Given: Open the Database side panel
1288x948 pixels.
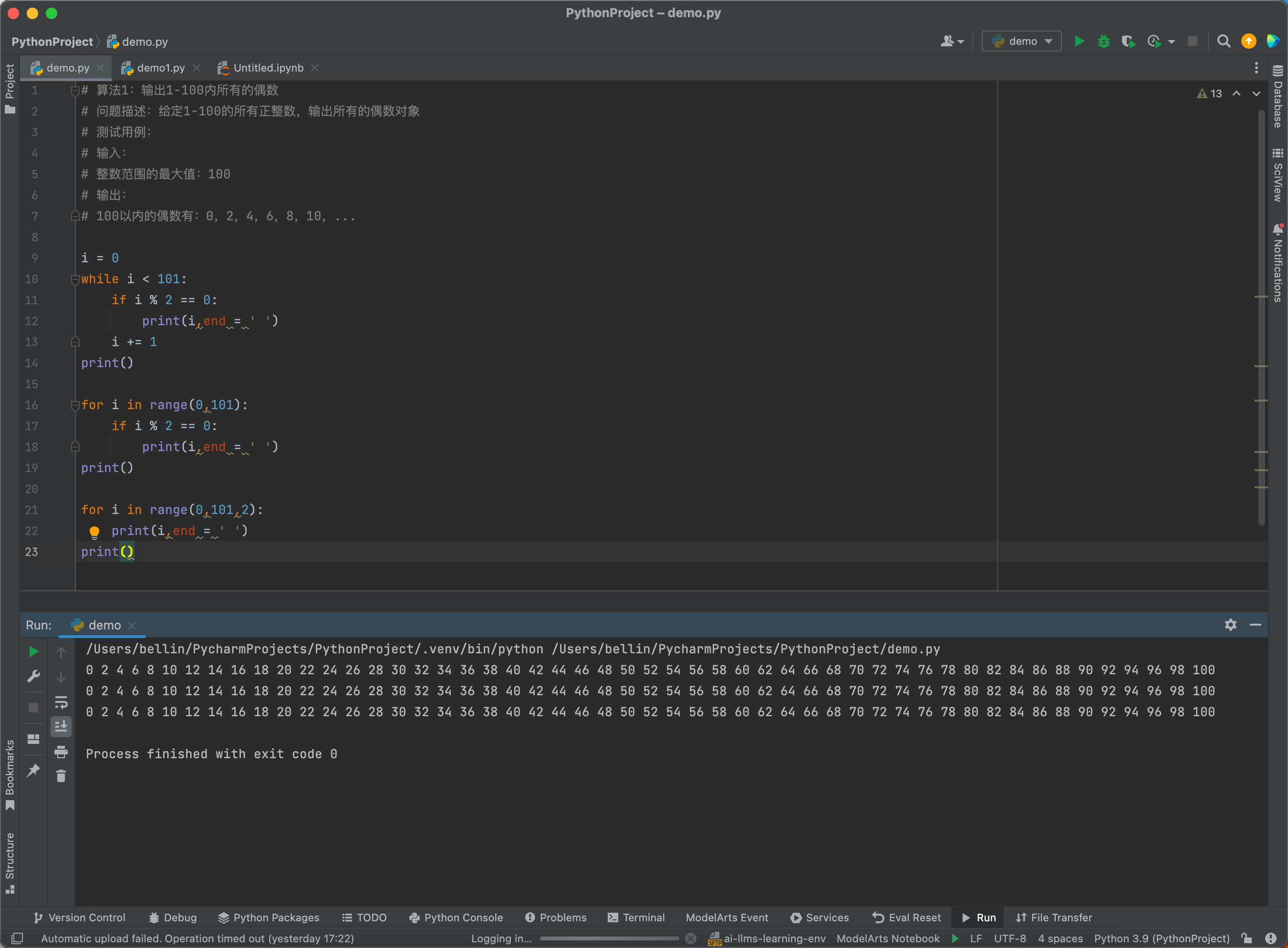Looking at the screenshot, I should coord(1278,96).
